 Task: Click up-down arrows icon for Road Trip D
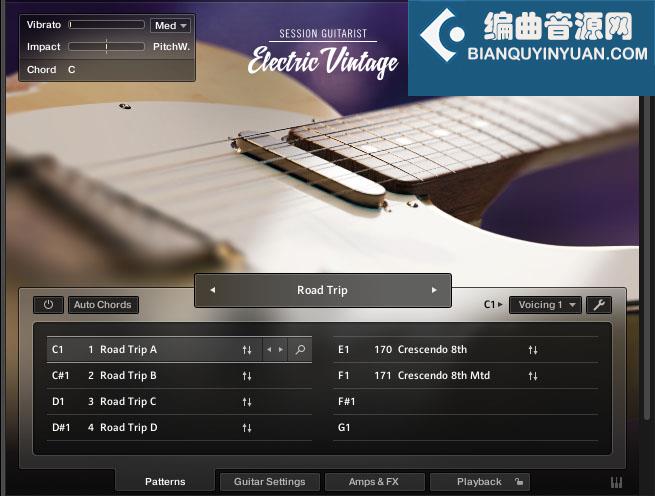[247, 427]
